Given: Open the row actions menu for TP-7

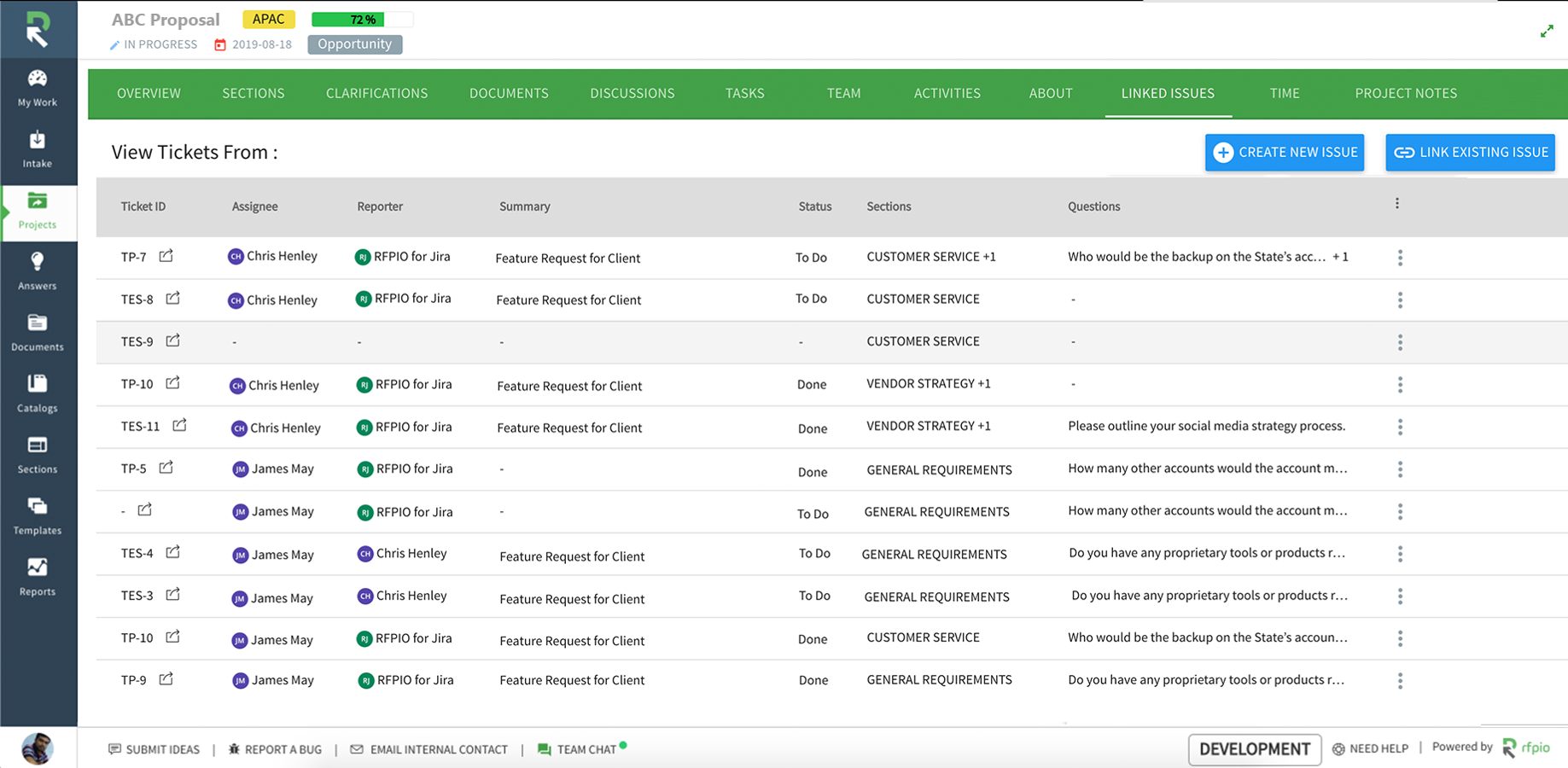Looking at the screenshot, I should point(1400,258).
